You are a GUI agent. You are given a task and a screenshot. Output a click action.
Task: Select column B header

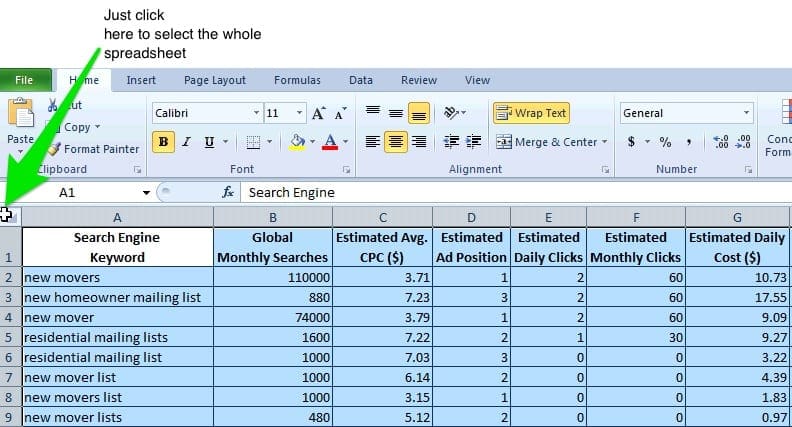click(273, 217)
